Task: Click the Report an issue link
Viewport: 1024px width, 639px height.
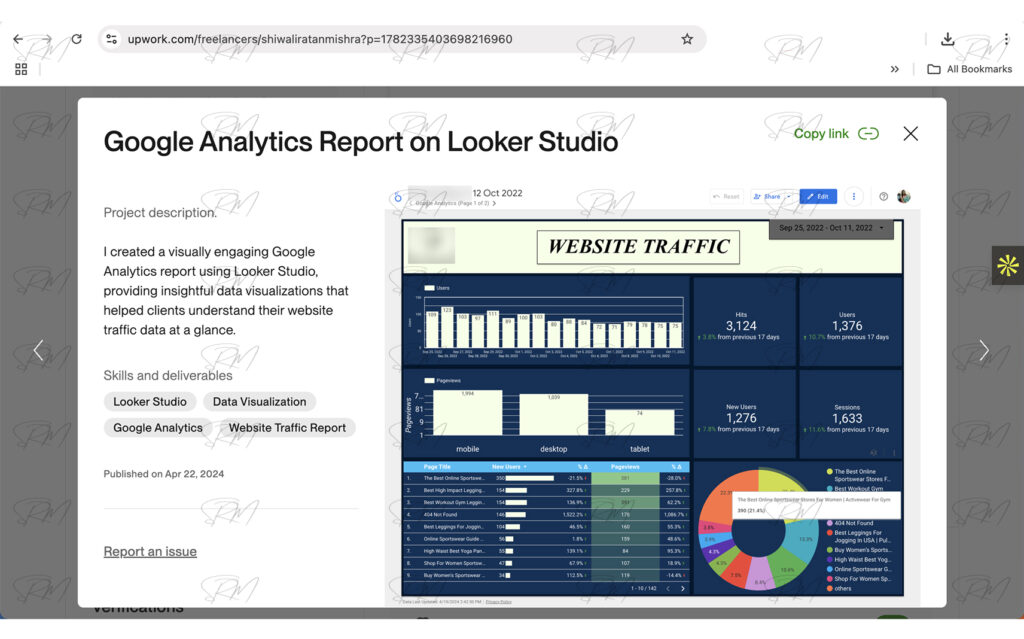Action: tap(150, 551)
